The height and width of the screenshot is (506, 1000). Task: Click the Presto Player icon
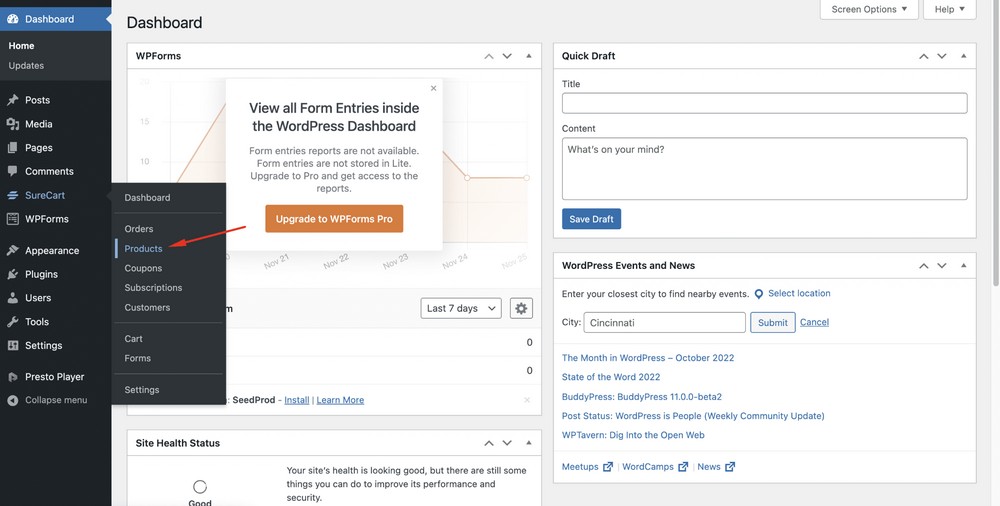(12, 377)
